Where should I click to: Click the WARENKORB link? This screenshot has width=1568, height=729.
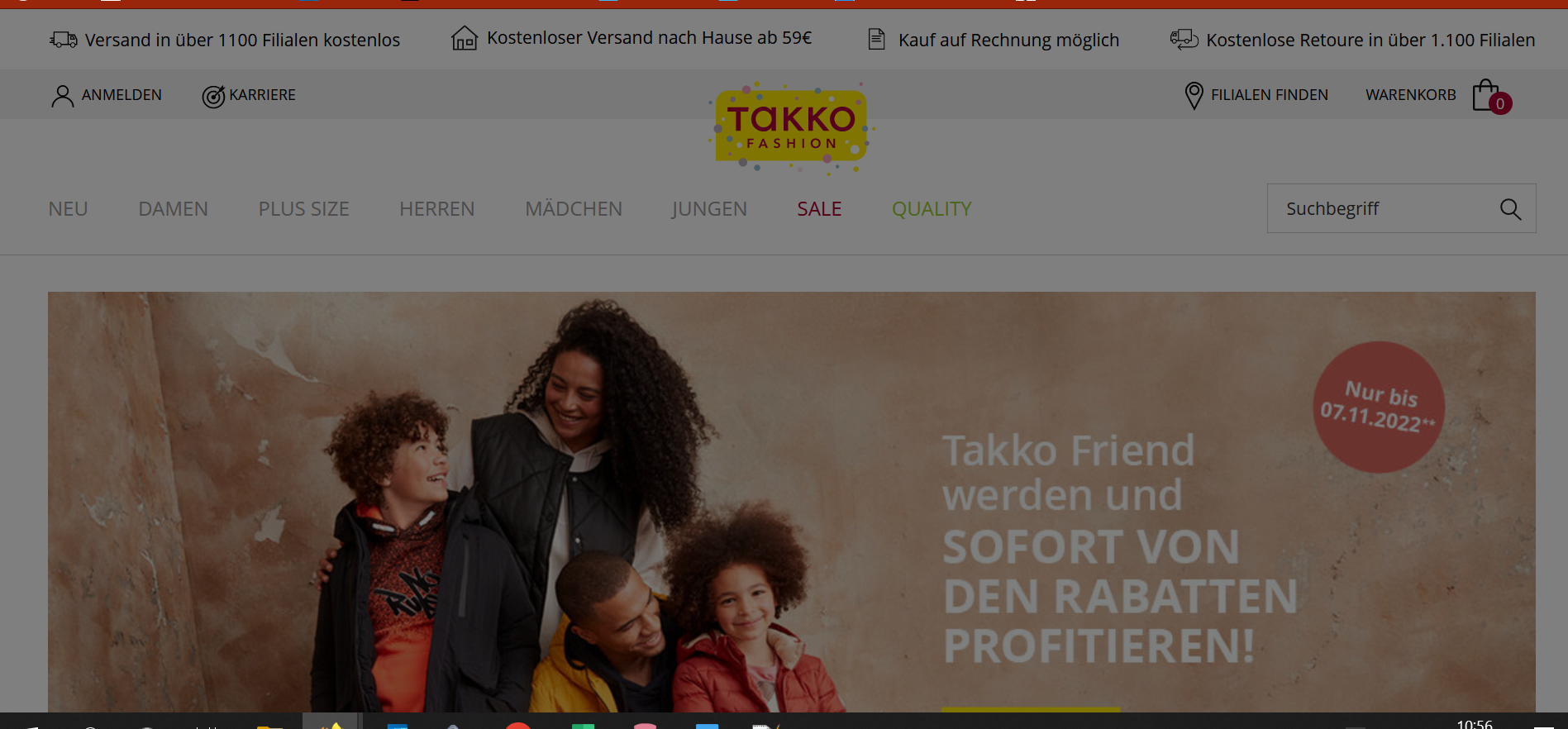(1411, 95)
